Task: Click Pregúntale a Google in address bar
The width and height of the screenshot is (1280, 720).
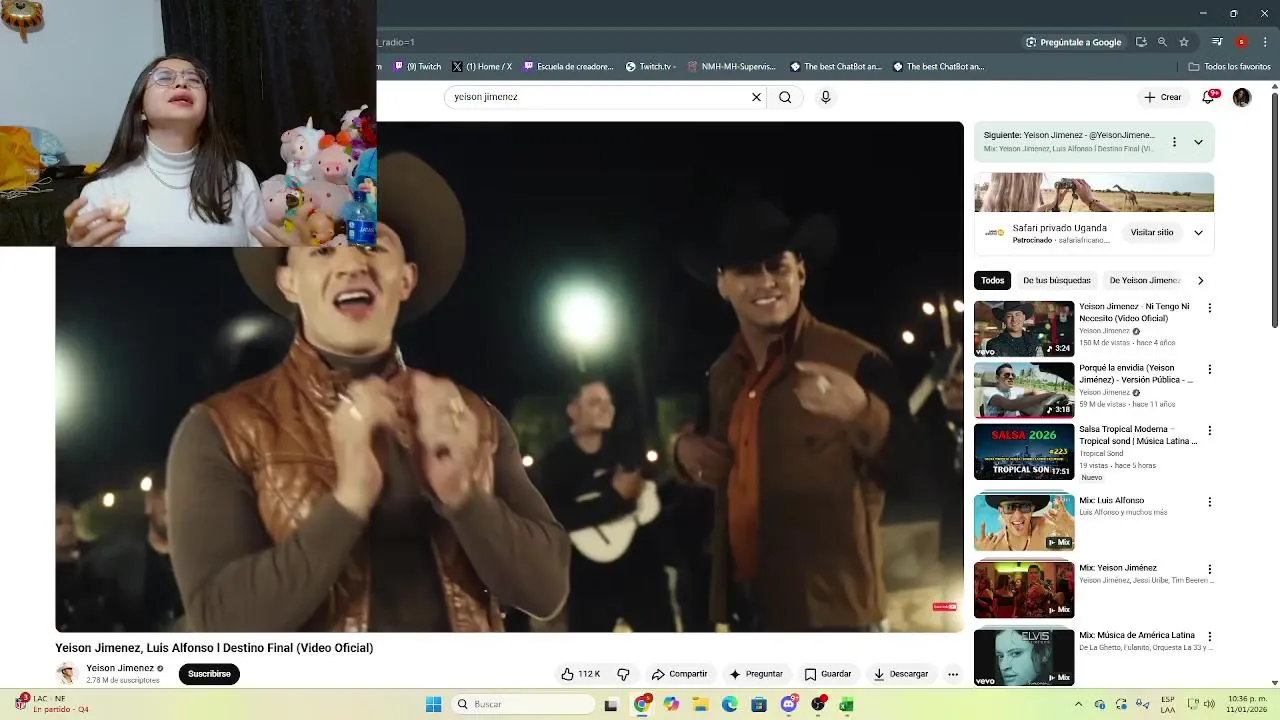Action: [x=1074, y=42]
